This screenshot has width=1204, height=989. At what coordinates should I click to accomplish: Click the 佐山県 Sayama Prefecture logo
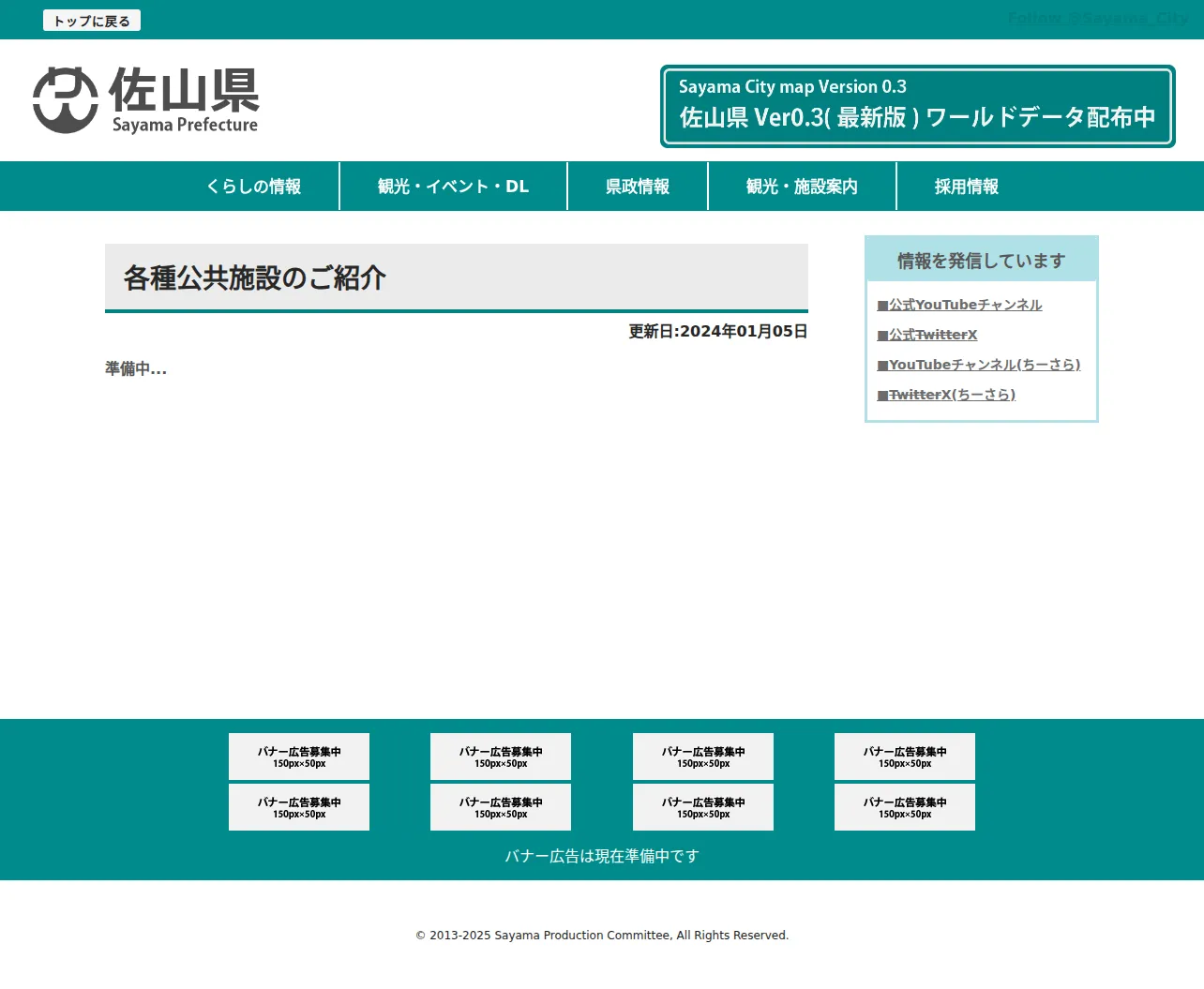[146, 100]
